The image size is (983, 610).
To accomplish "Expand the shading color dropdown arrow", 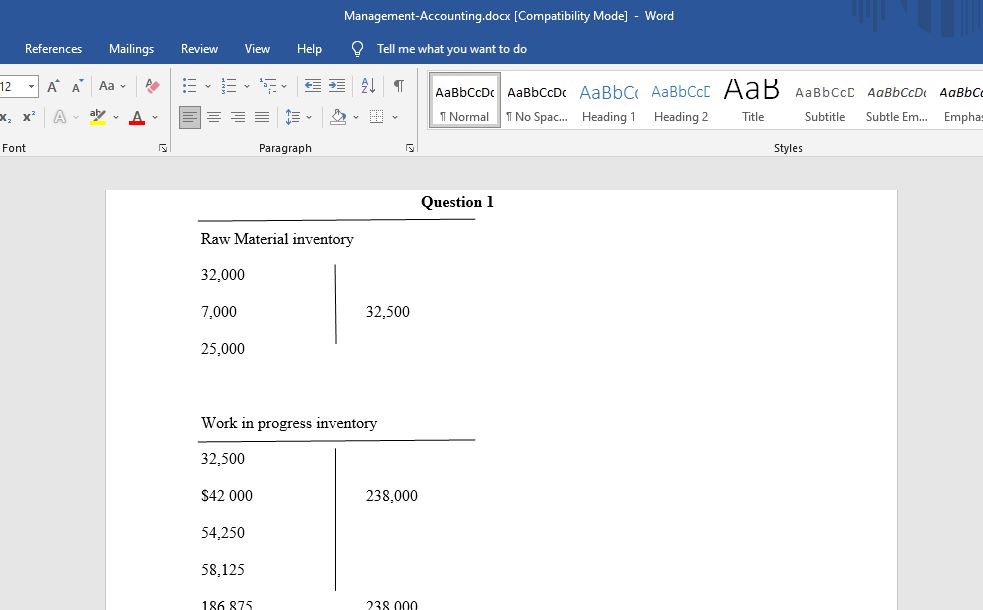I will [355, 117].
